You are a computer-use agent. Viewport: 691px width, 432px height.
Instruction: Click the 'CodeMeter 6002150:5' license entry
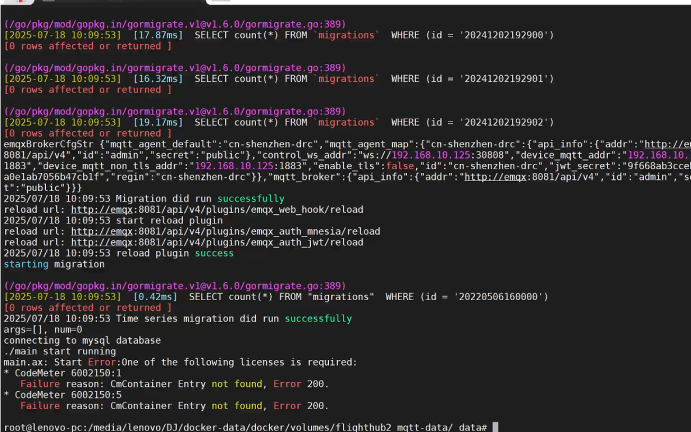tap(63, 395)
